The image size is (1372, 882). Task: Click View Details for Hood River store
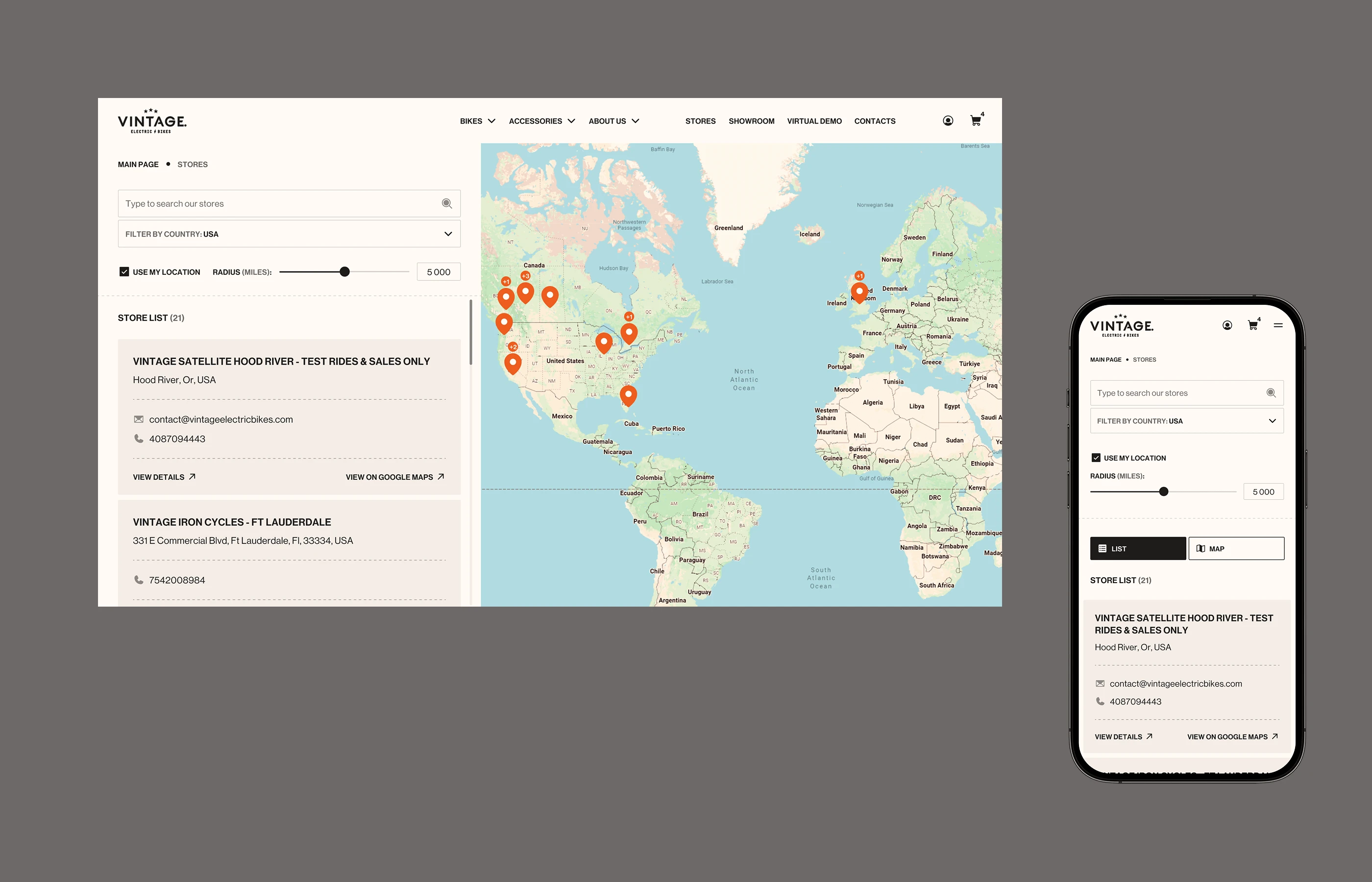164,476
